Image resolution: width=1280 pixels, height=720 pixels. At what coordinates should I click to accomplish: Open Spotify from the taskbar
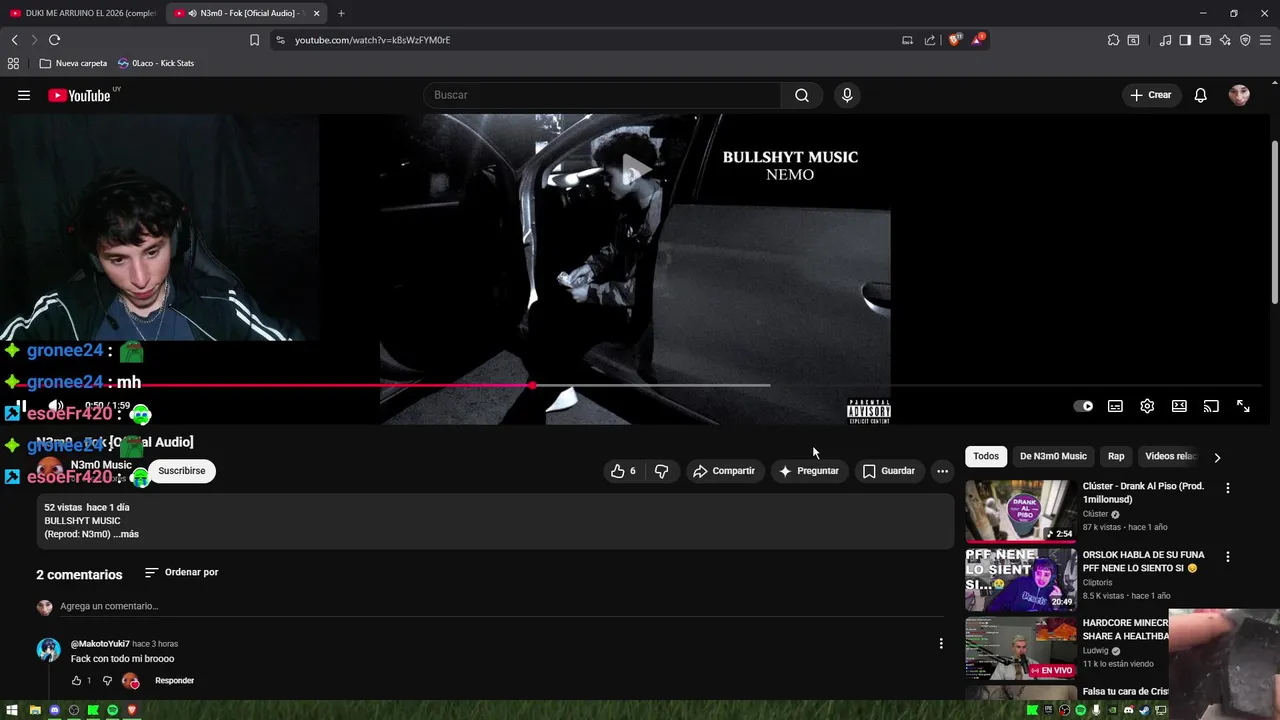(113, 710)
